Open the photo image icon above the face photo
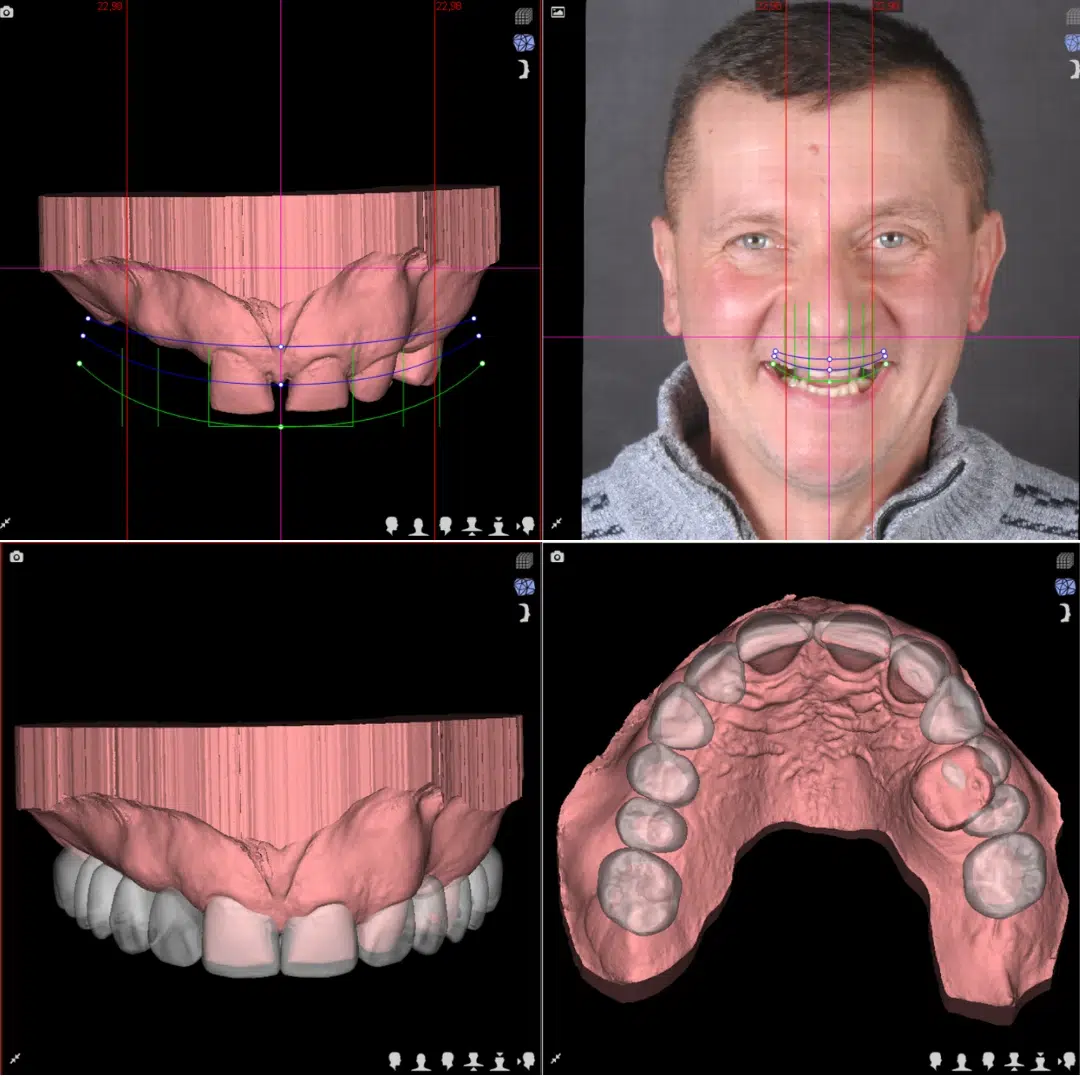This screenshot has height=1080, width=1080. pyautogui.click(x=557, y=11)
